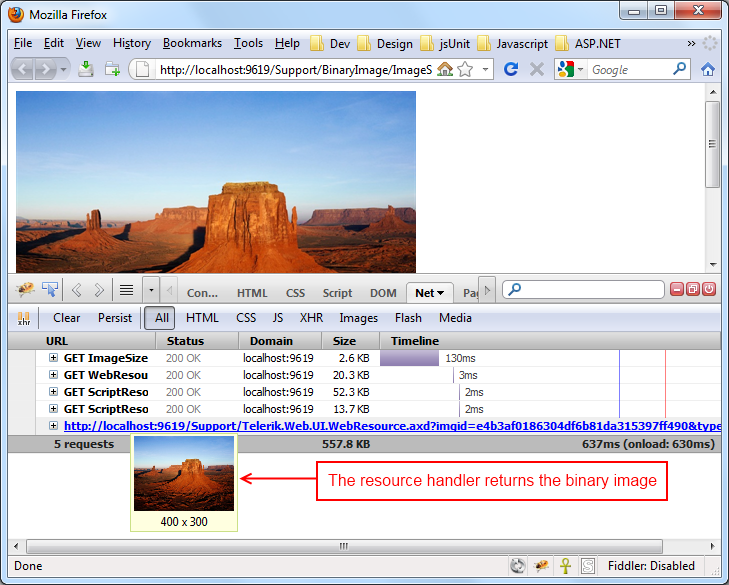Click the Firefox Home icon
Screen dimensions: 729x585
click(x=708, y=70)
